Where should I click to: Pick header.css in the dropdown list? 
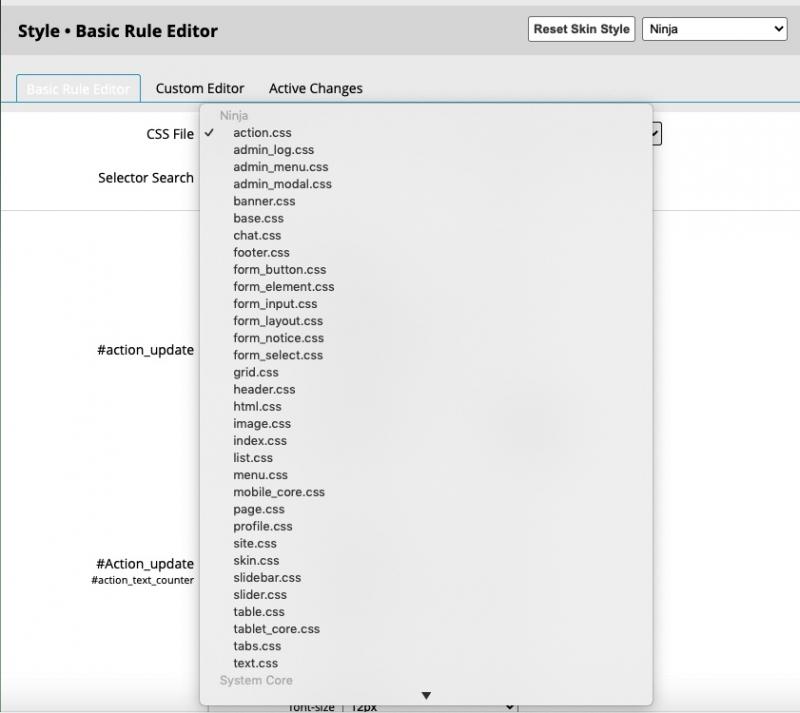click(x=264, y=389)
